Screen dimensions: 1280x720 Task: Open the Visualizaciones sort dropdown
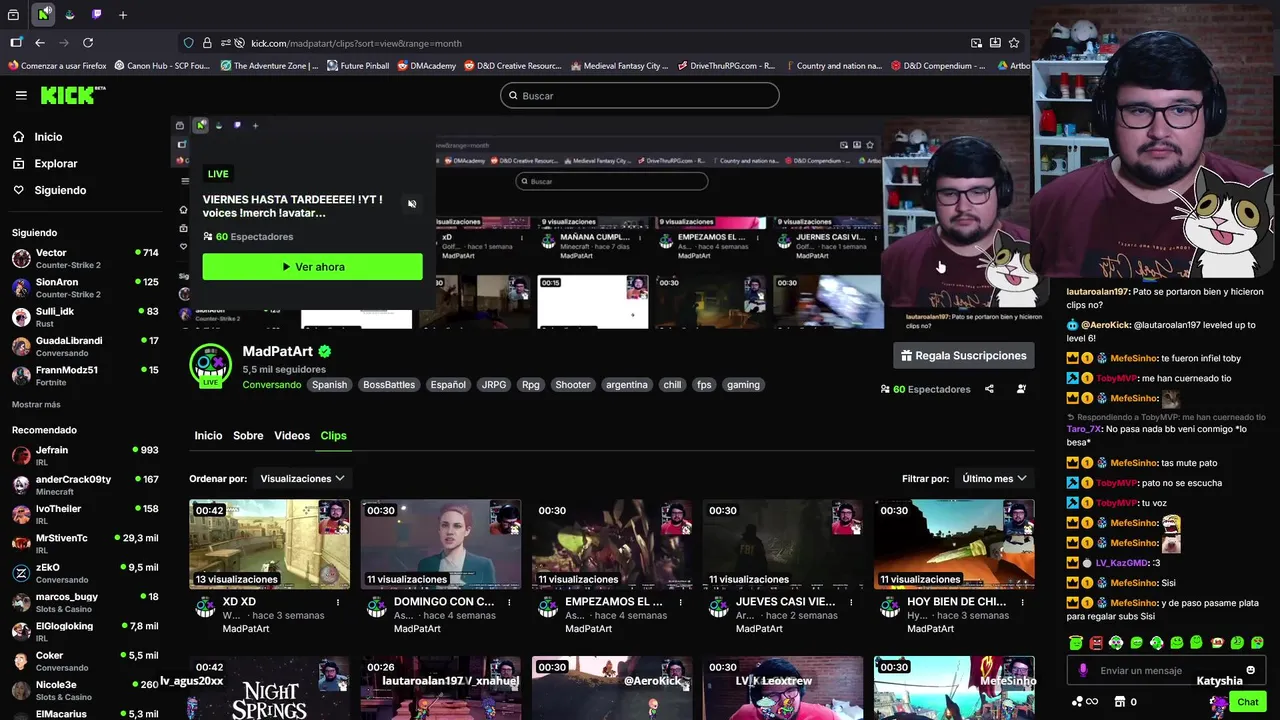pos(302,479)
